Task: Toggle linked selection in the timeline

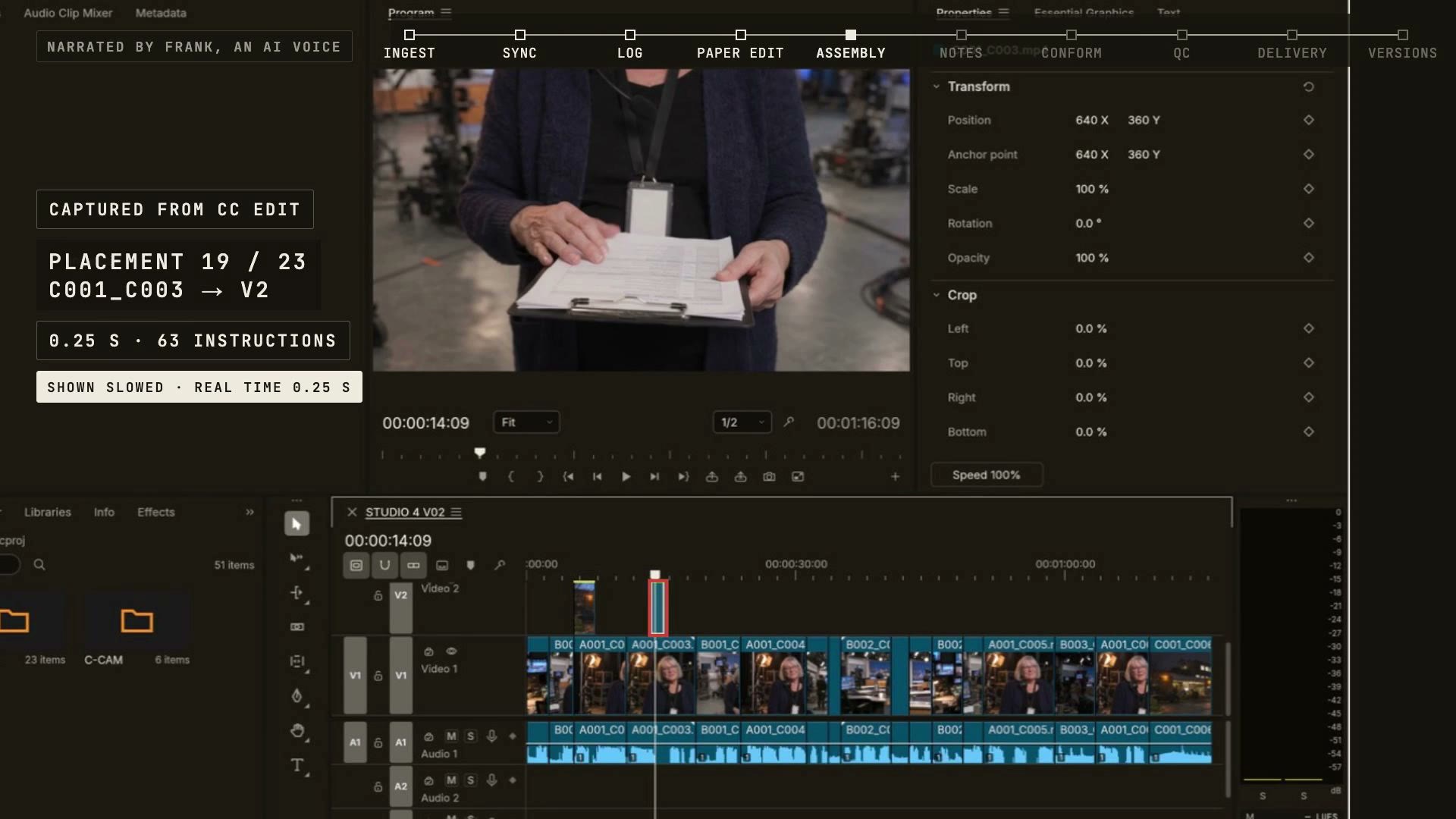Action: click(413, 565)
